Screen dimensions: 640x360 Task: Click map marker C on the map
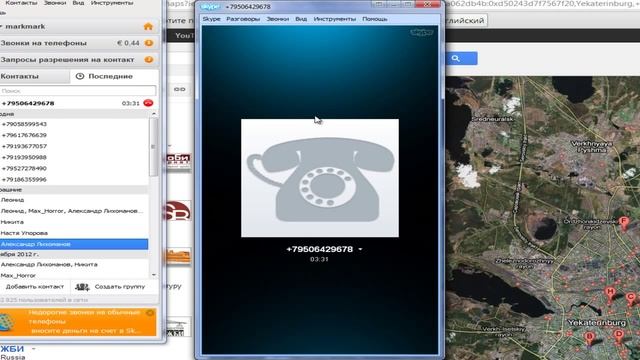(631, 298)
